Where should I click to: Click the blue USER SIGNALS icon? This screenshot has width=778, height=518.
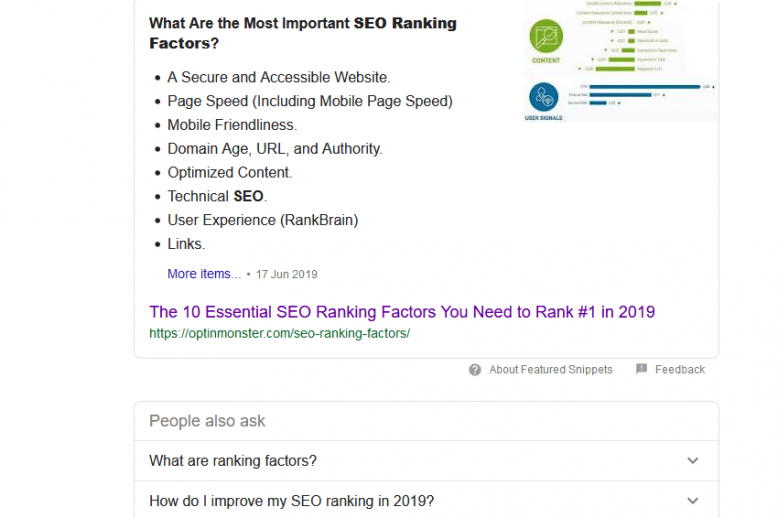click(545, 98)
